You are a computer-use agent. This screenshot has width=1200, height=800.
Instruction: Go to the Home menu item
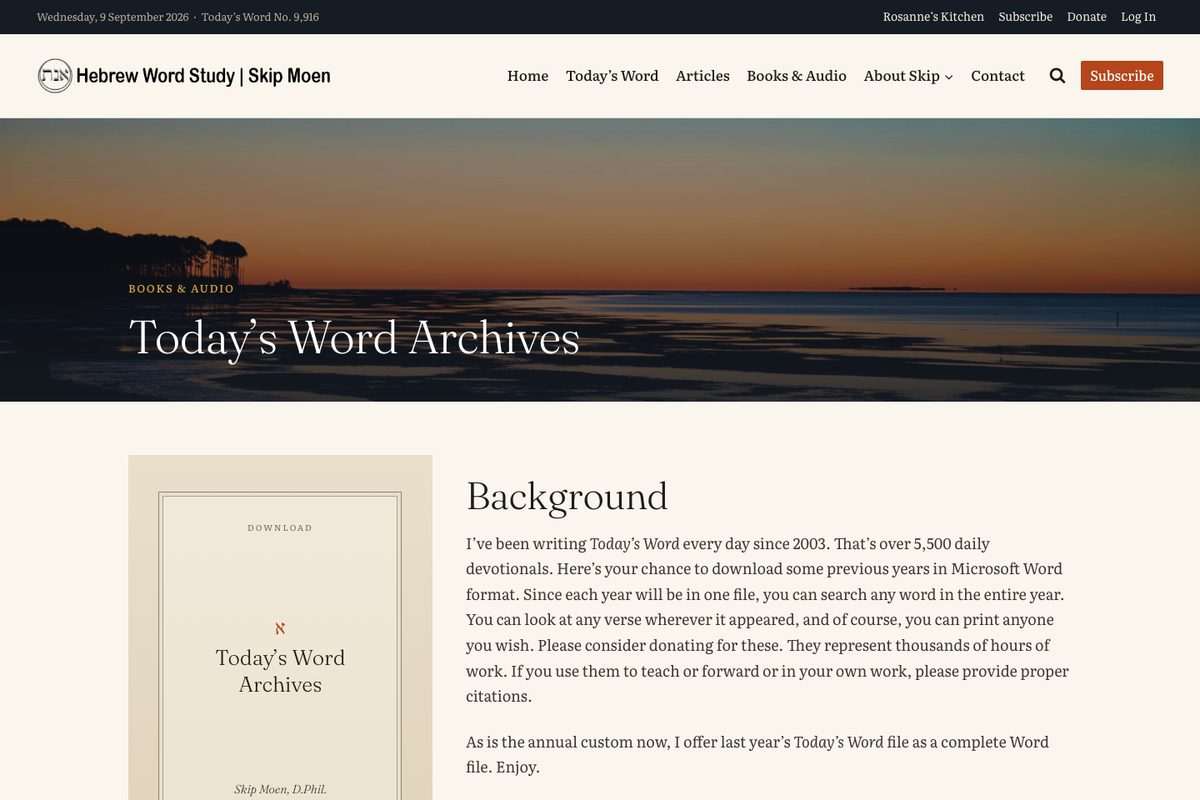[528, 76]
